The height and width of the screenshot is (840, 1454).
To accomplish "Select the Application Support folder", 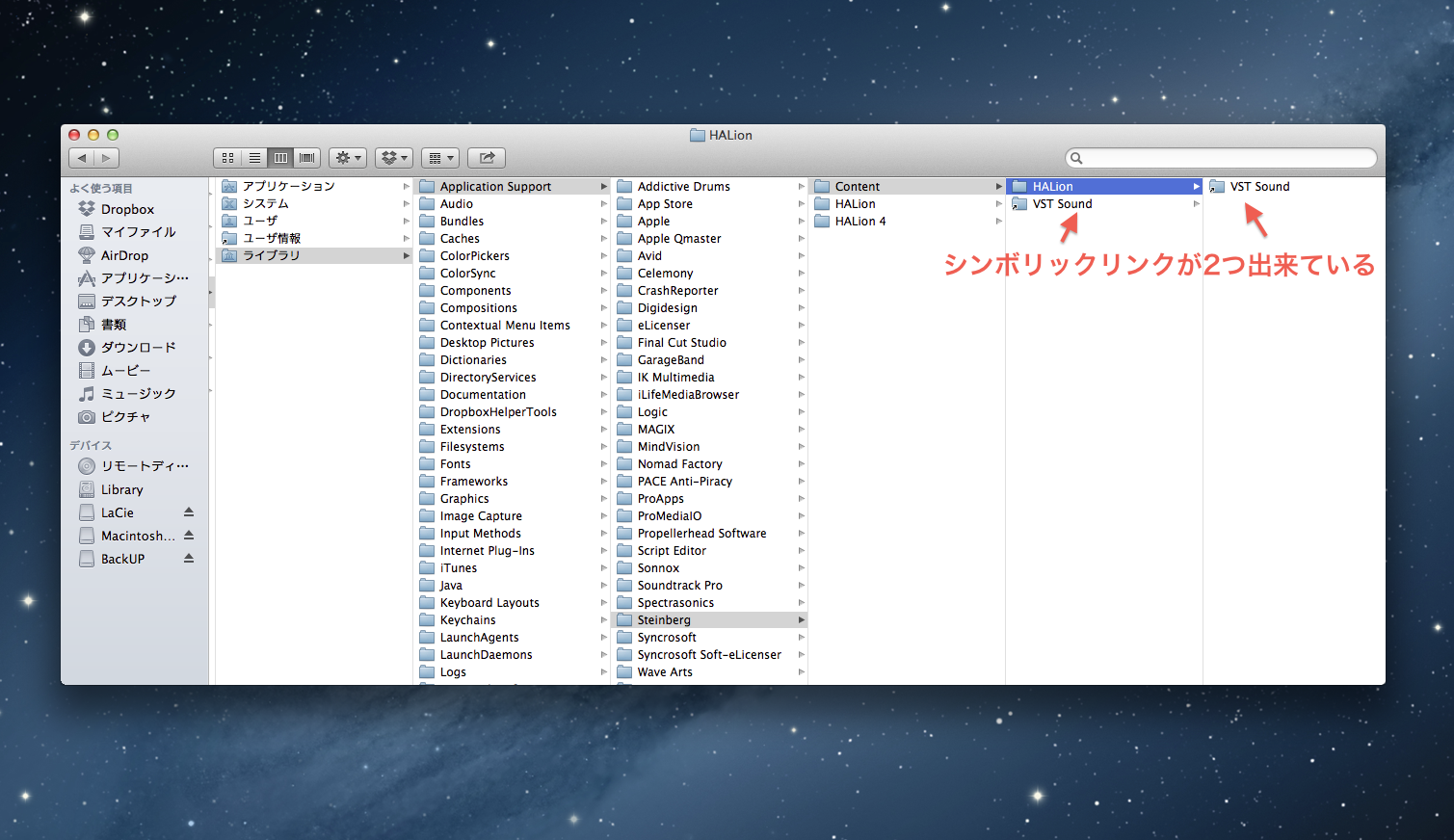I will tap(512, 186).
